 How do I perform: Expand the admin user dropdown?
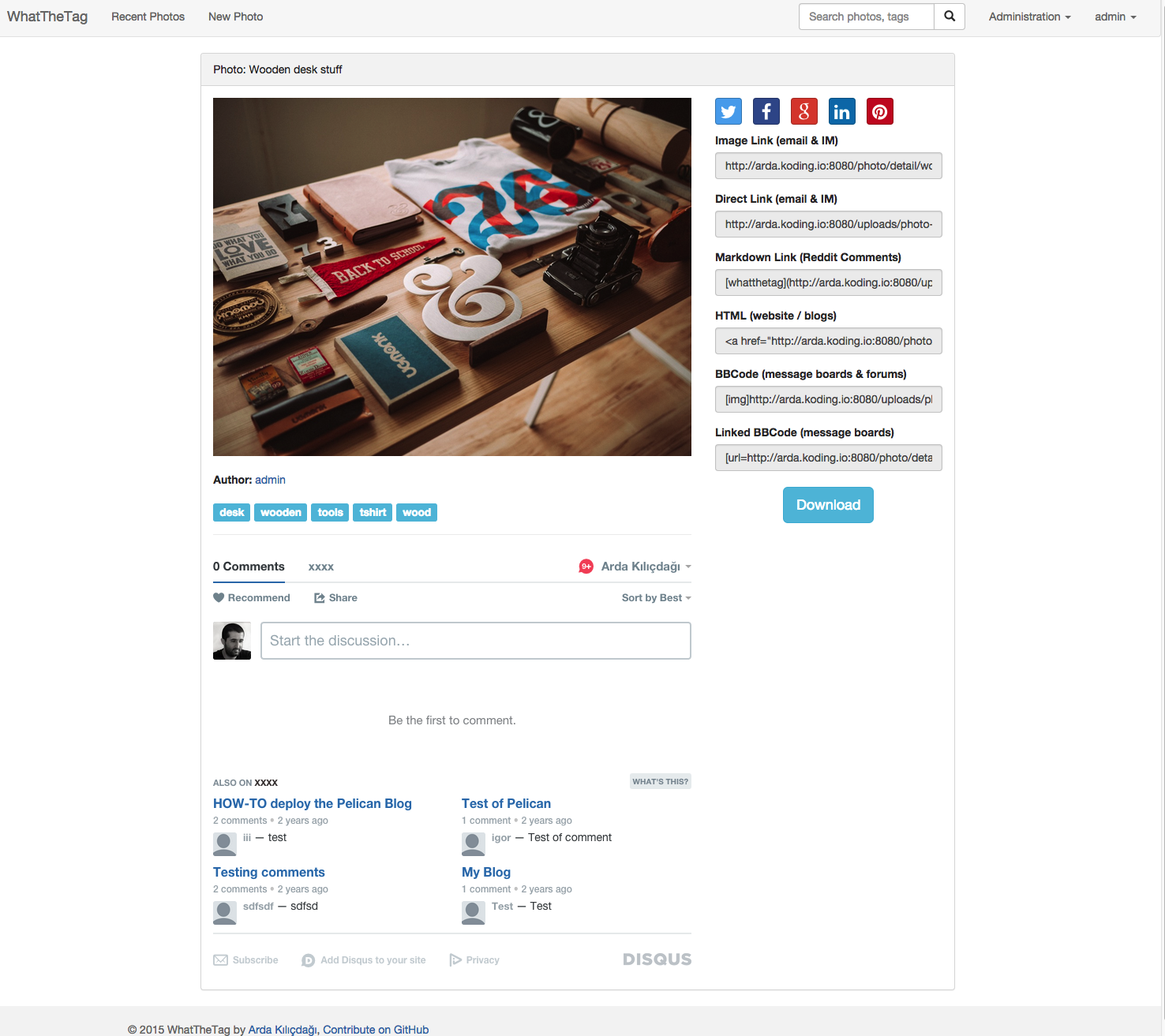1115,17
